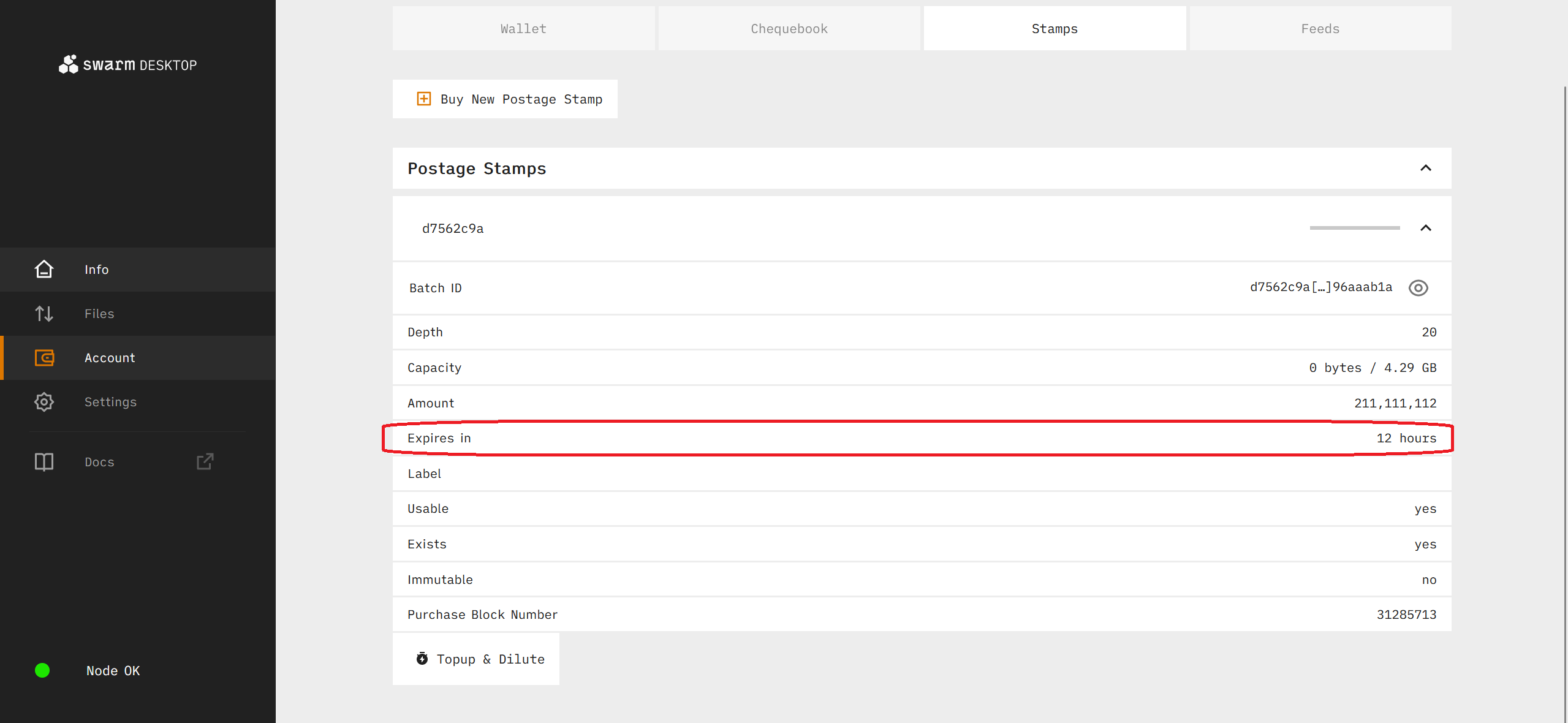Click the stopwatch icon on Topup & Dilute

coord(422,659)
